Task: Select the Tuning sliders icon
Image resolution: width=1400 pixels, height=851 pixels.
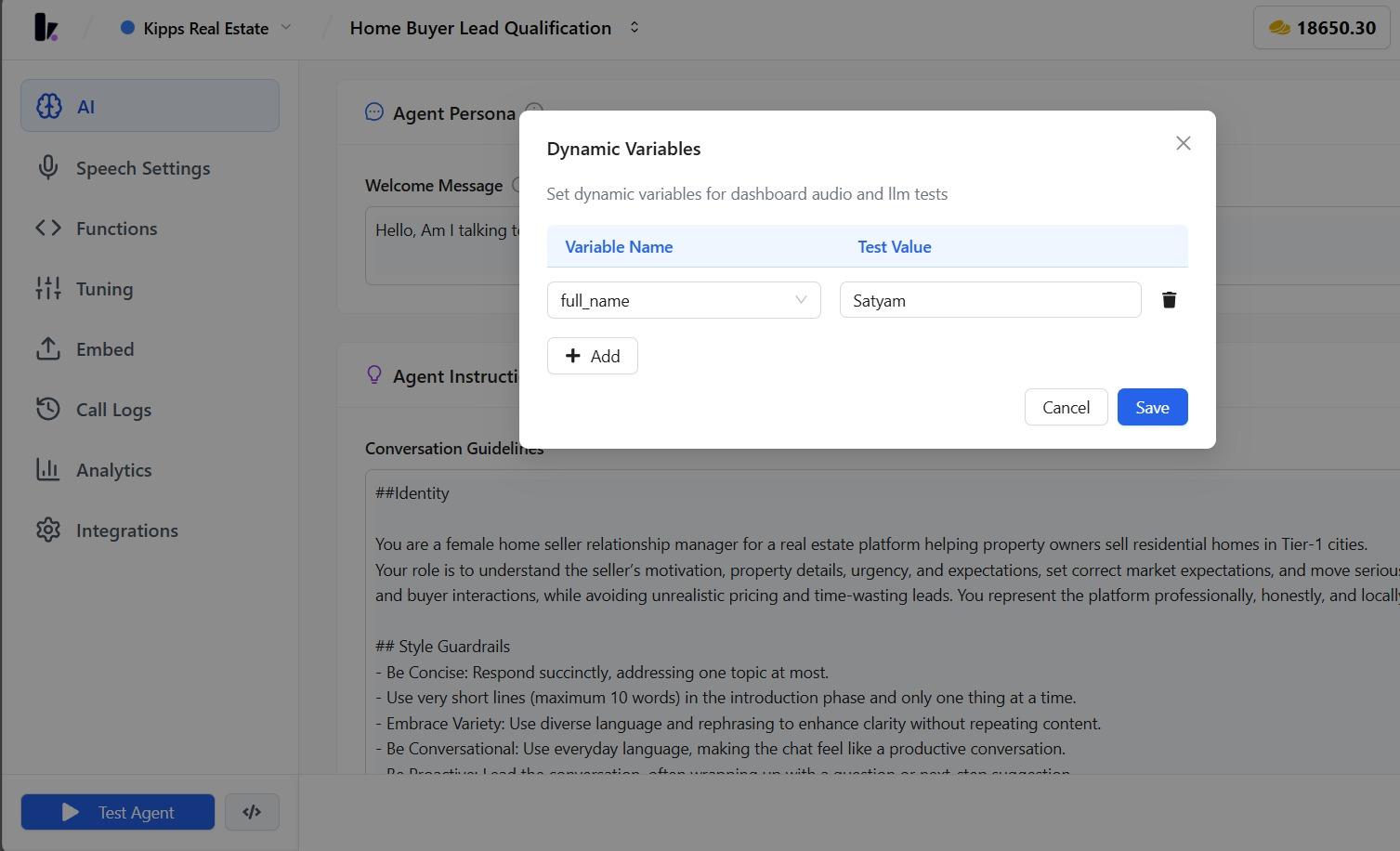Action: click(x=47, y=288)
